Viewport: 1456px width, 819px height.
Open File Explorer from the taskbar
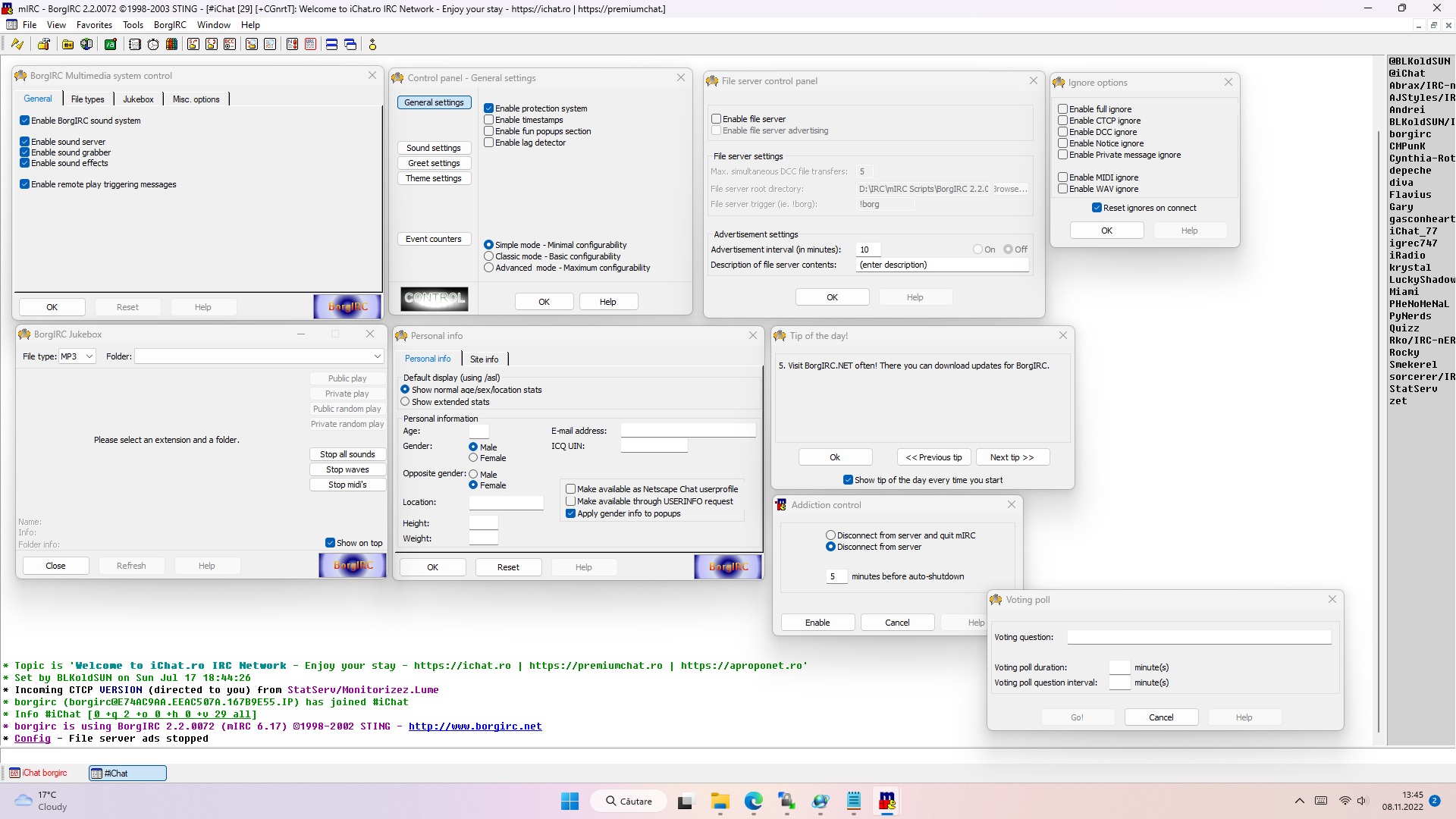tap(720, 801)
